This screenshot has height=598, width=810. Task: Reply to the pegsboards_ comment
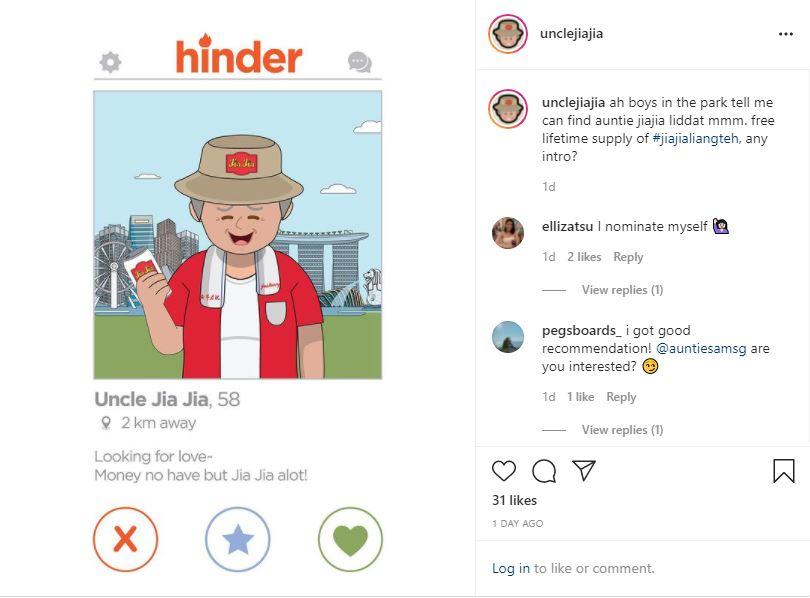tap(621, 397)
